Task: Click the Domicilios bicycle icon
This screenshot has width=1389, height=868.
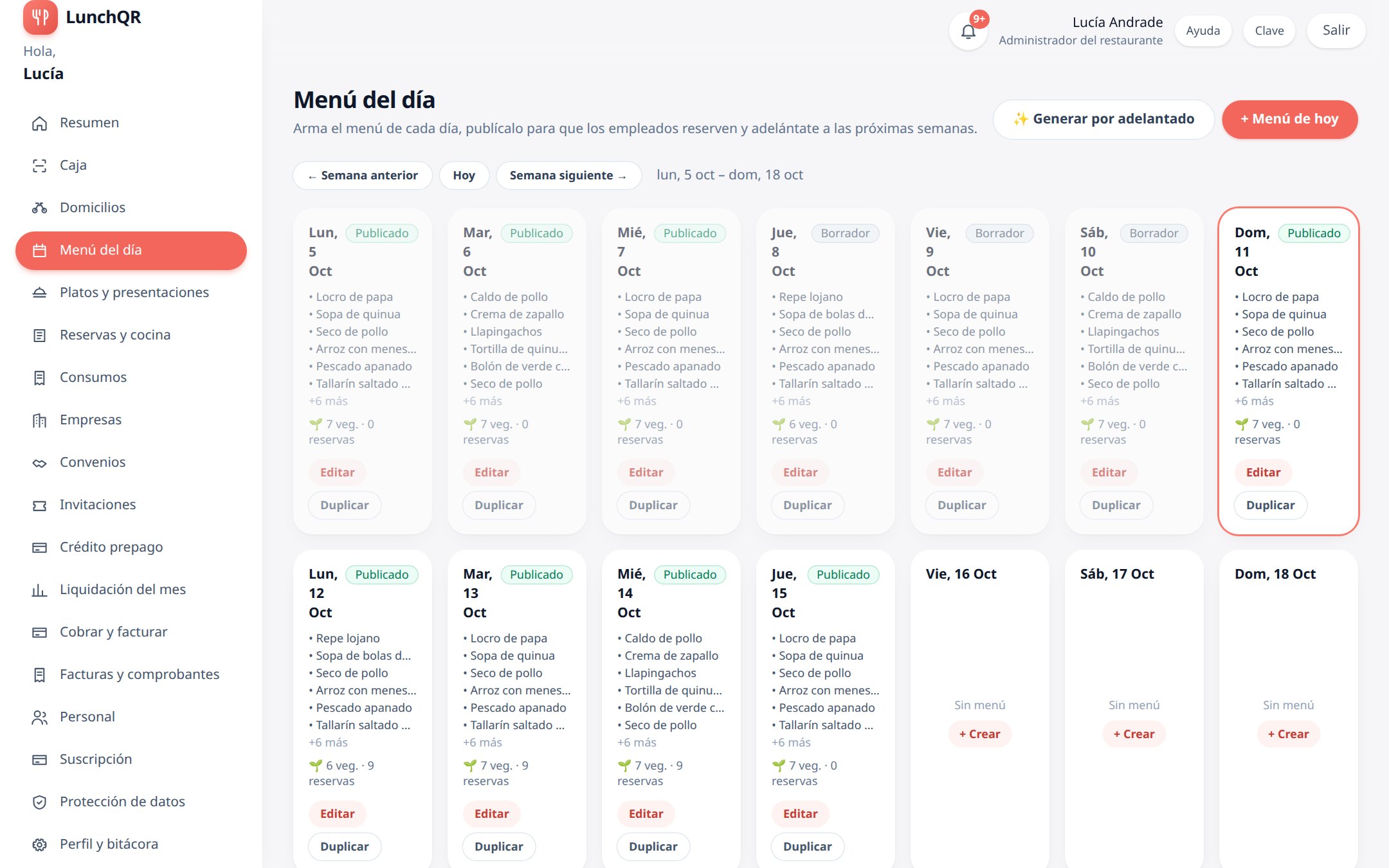Action: [40, 208]
